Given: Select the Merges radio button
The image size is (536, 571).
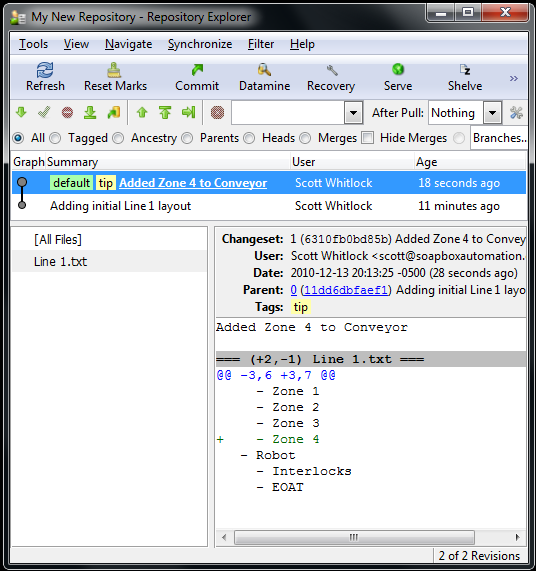Looking at the screenshot, I should [x=305, y=138].
